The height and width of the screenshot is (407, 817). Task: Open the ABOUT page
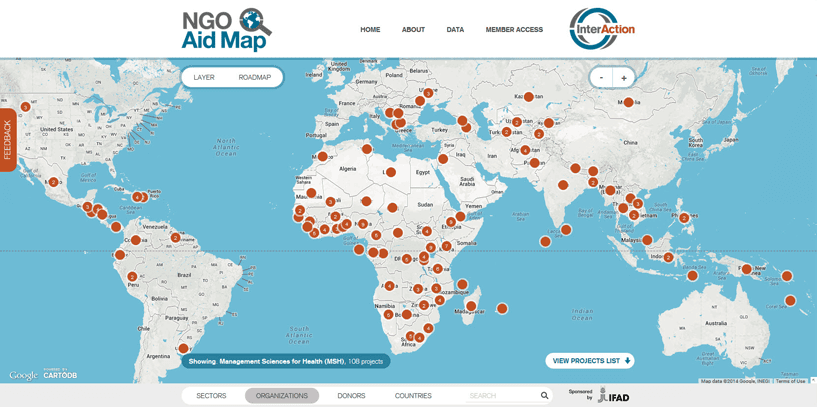tap(413, 30)
